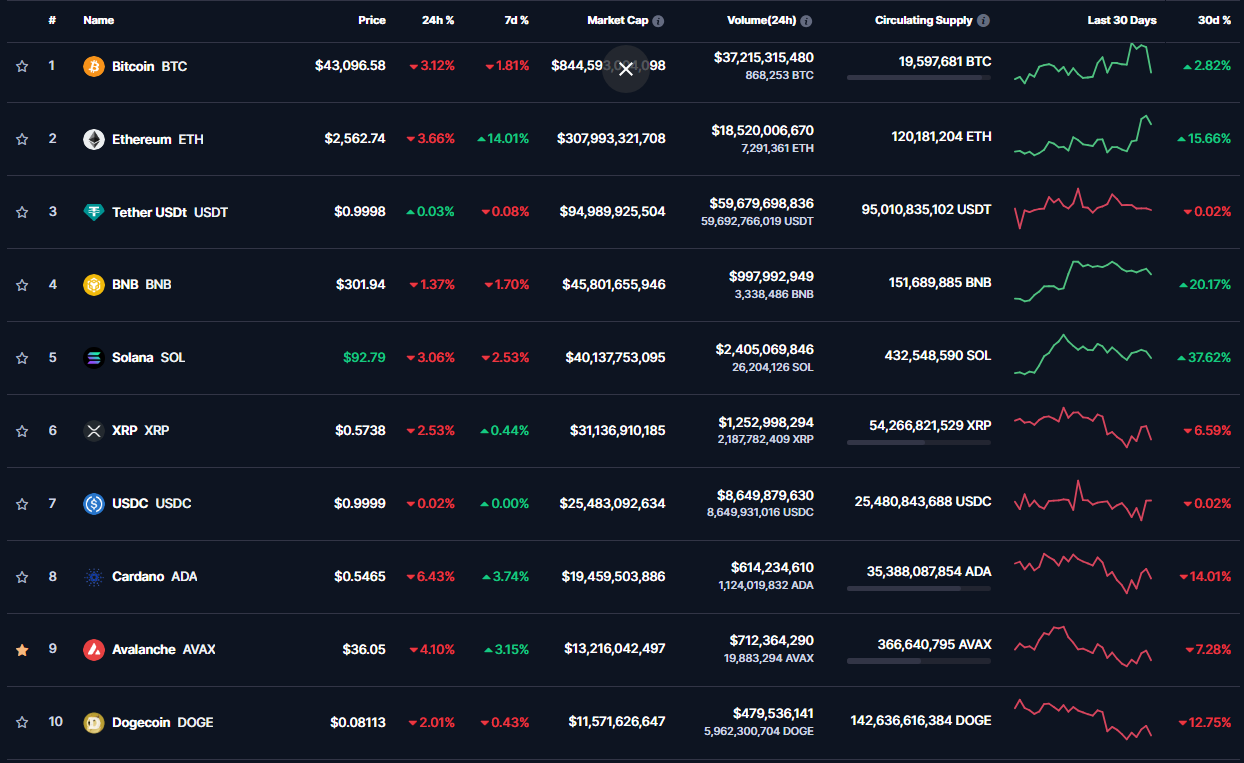This screenshot has width=1244, height=763.
Task: Sort by the 7d % column header
Action: click(x=517, y=20)
